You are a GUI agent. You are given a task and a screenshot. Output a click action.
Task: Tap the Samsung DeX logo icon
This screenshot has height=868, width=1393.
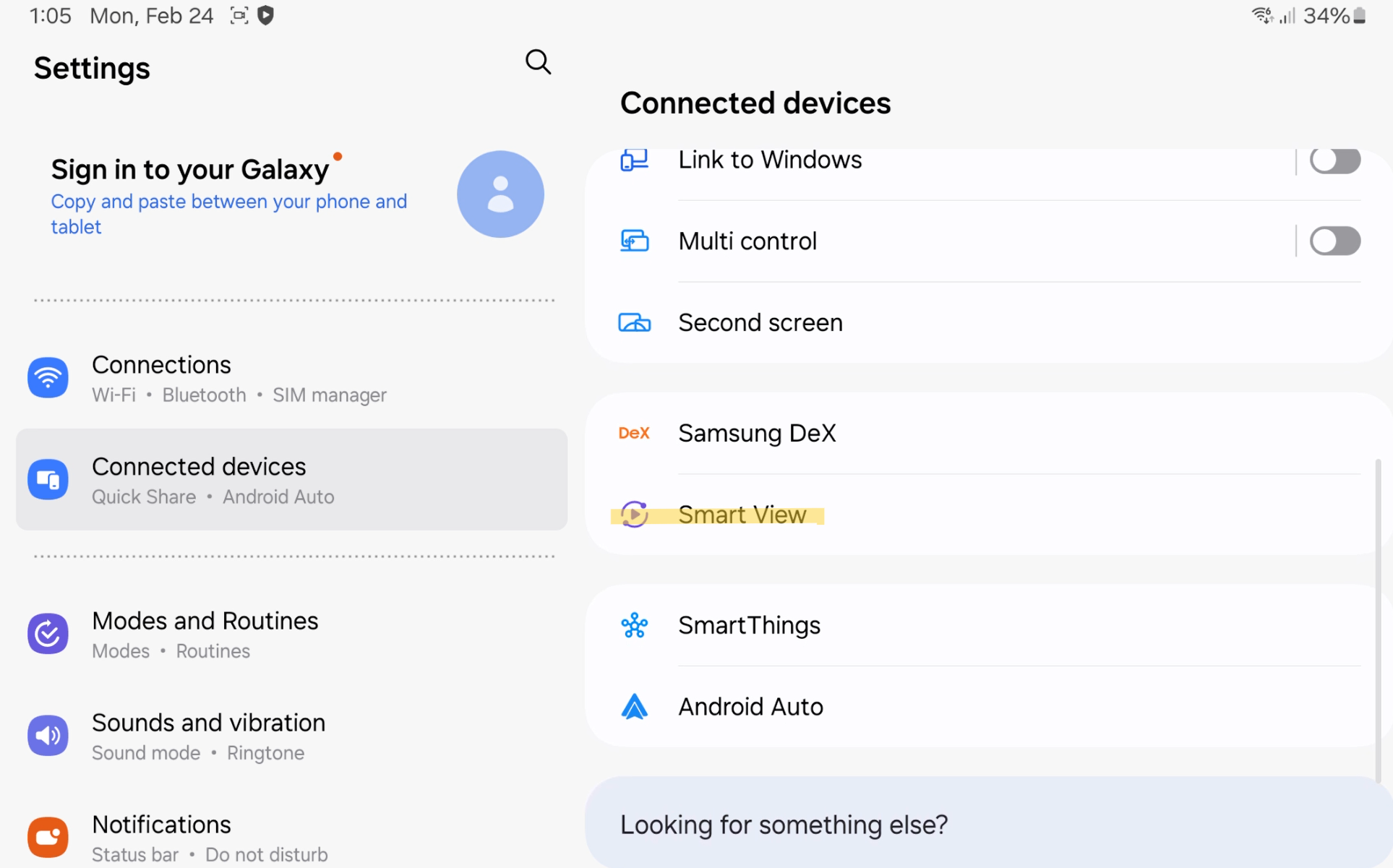[x=634, y=433]
